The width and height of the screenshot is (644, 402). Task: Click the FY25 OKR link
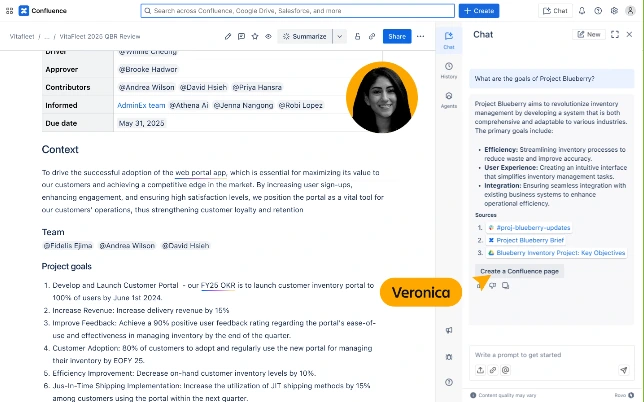tap(218, 285)
